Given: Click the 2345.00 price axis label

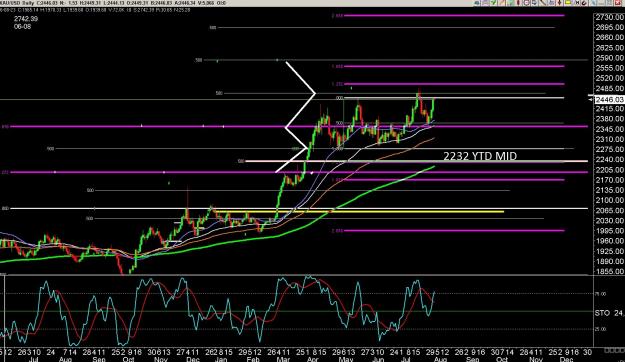Looking at the screenshot, I should click(x=609, y=129).
